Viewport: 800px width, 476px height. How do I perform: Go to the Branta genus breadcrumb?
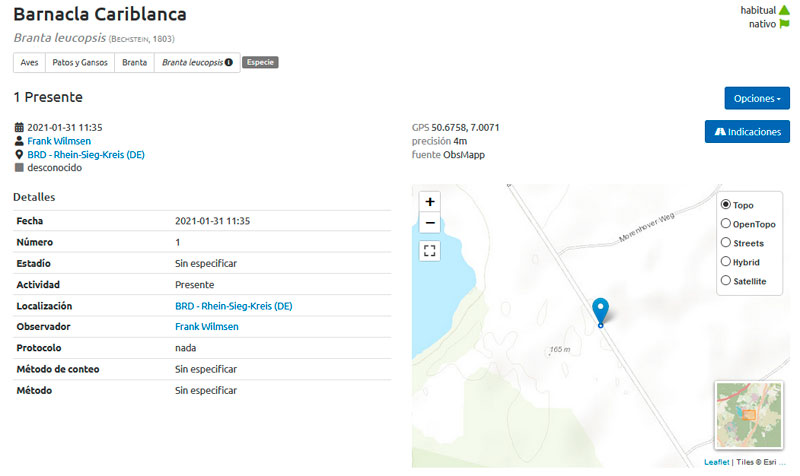135,63
